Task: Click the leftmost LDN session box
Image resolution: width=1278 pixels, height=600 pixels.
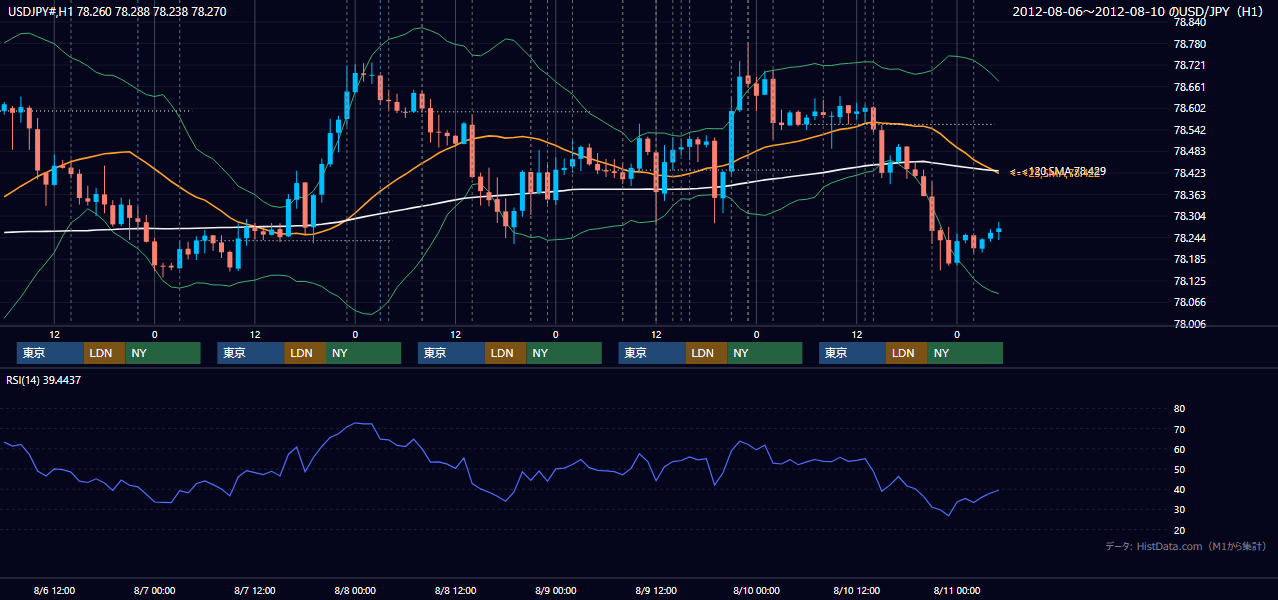Action: (104, 353)
